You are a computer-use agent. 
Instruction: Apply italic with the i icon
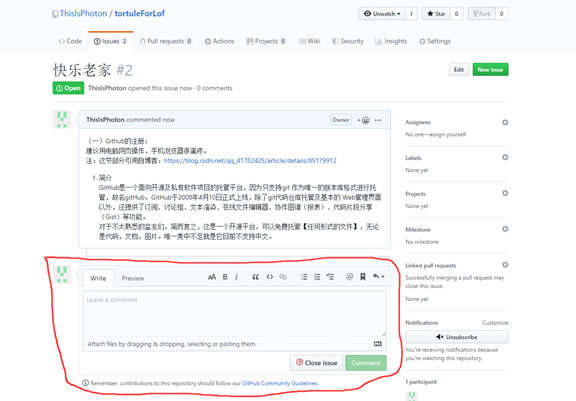pyautogui.click(x=236, y=277)
